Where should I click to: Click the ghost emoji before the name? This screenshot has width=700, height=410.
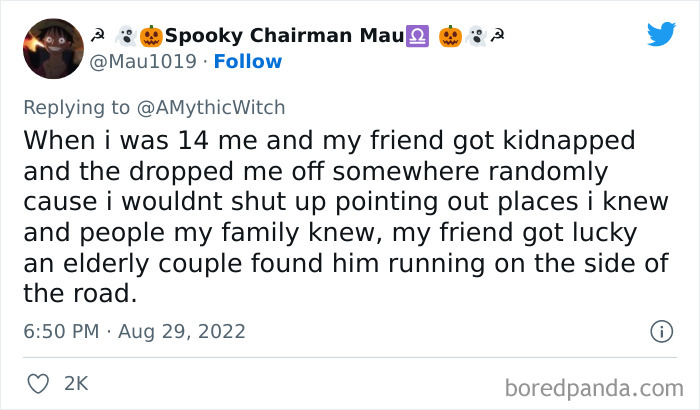pyautogui.click(x=125, y=36)
